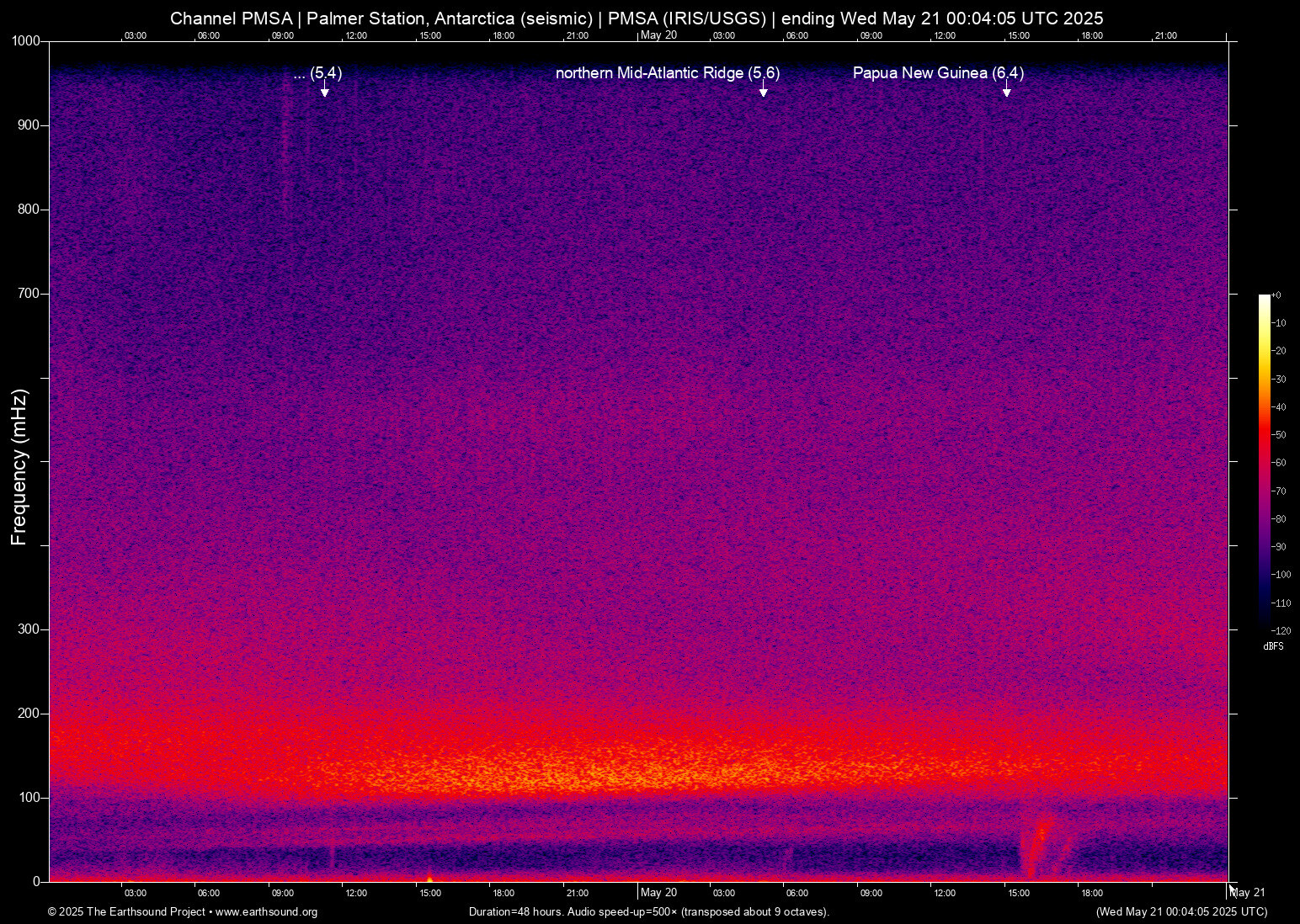Viewport: 1300px width, 924px height.
Task: Click the "May 21" date label on the time axis
Action: pyautogui.click(x=1248, y=893)
